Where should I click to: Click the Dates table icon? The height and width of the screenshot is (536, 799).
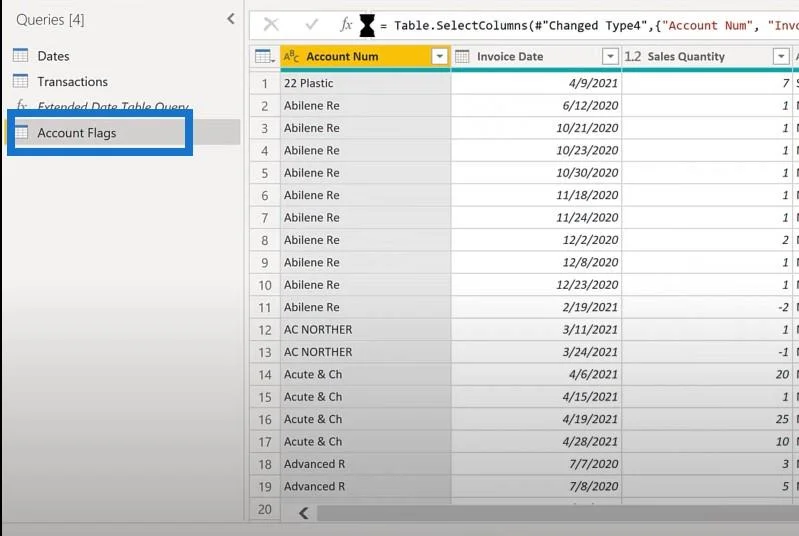(20, 56)
